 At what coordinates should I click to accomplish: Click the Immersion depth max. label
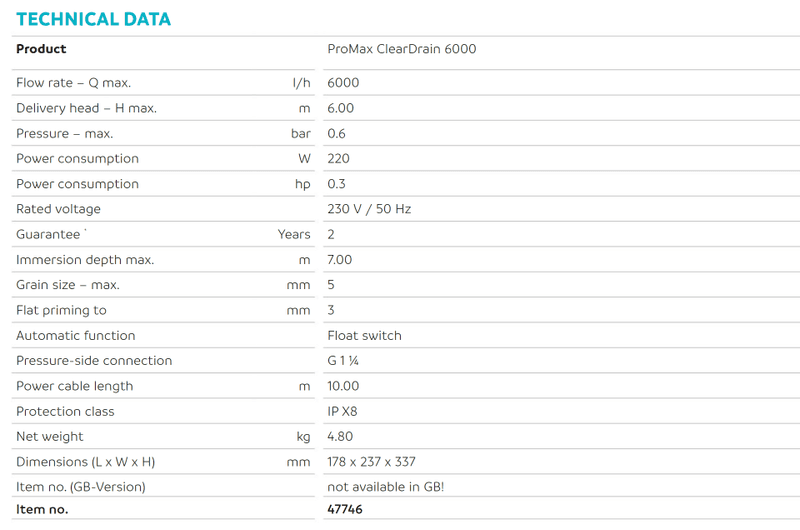coord(85,260)
